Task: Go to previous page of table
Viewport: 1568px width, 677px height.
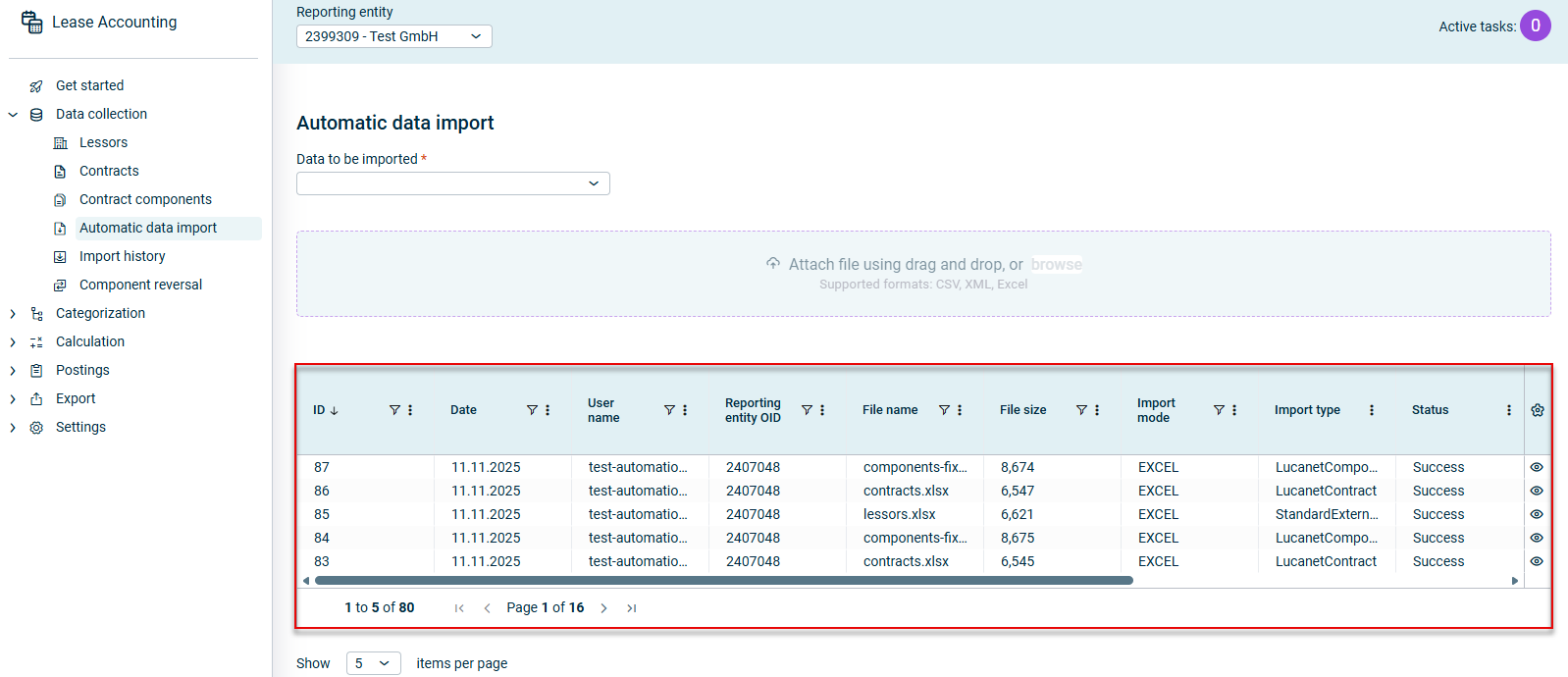Action: [487, 608]
